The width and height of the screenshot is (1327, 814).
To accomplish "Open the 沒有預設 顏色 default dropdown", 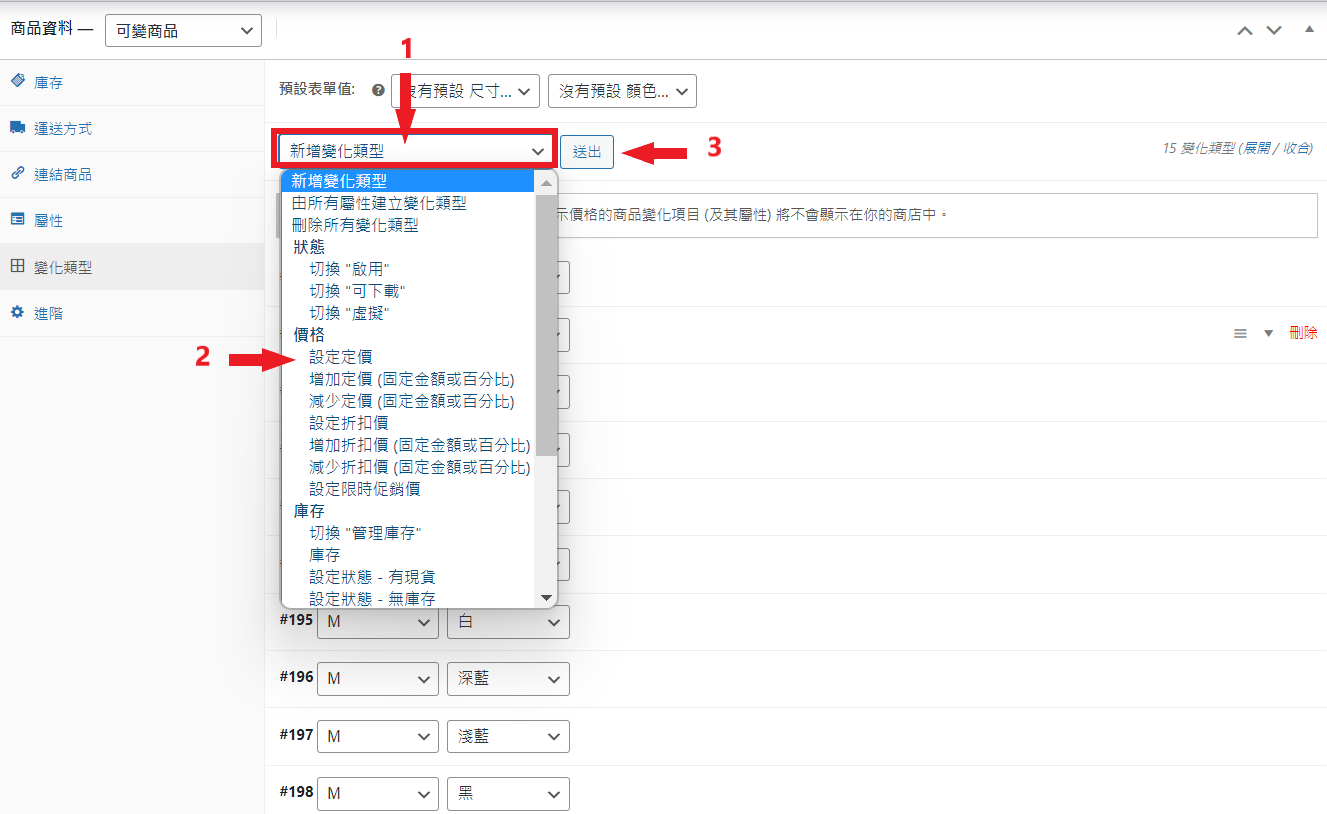I will click(622, 91).
